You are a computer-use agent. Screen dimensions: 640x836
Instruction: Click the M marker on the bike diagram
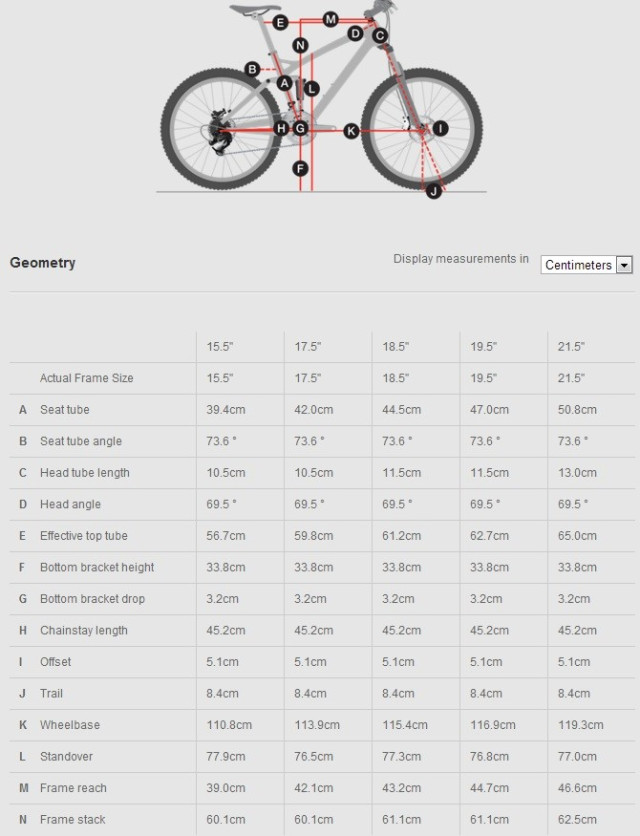pos(330,19)
